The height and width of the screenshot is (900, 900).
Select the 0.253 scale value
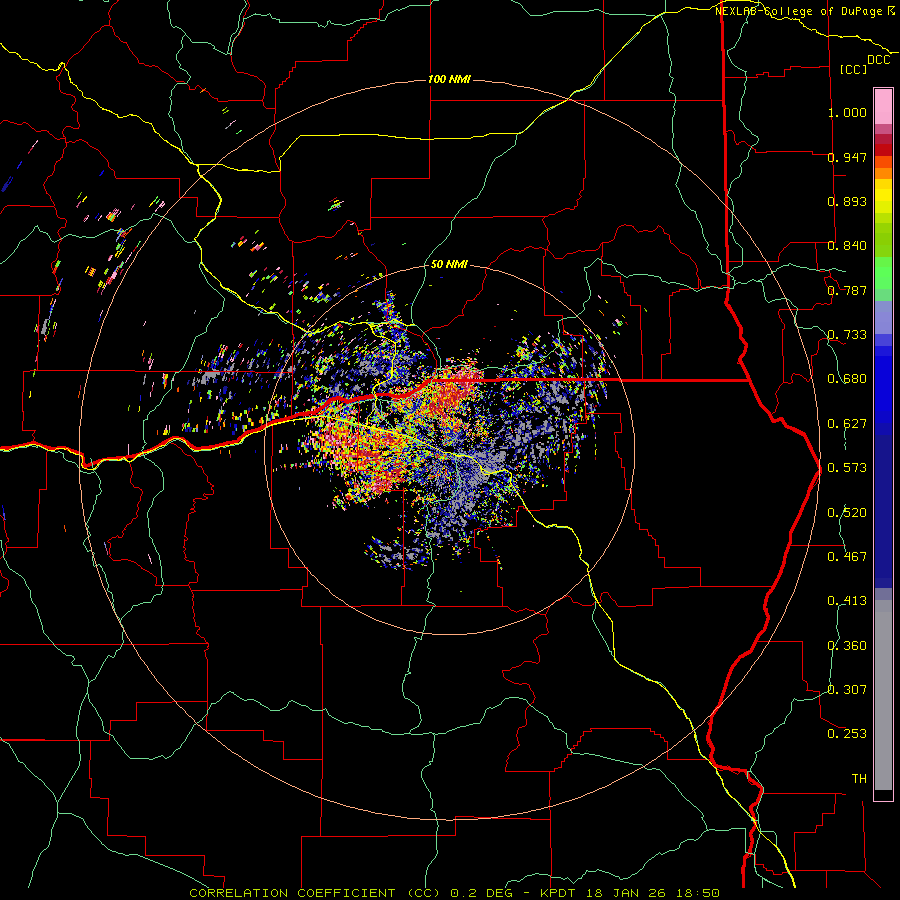point(847,734)
